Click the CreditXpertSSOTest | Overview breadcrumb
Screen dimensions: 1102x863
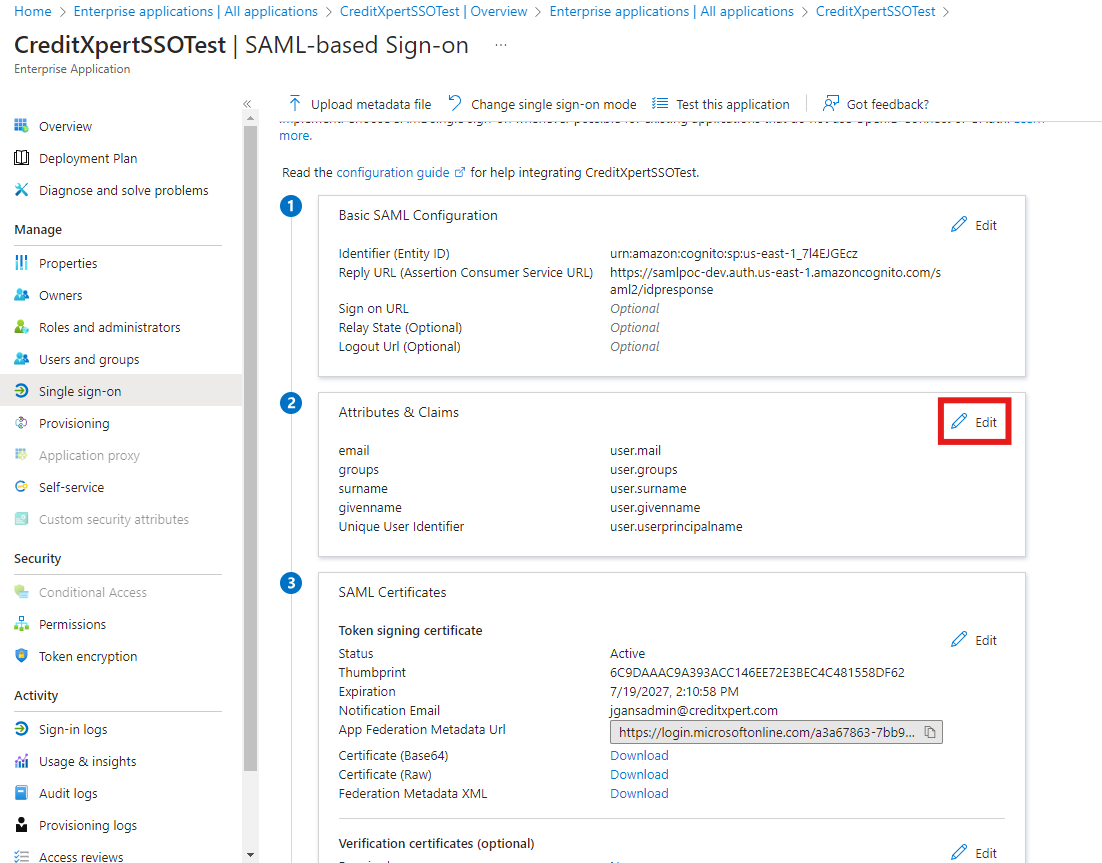pyautogui.click(x=433, y=11)
